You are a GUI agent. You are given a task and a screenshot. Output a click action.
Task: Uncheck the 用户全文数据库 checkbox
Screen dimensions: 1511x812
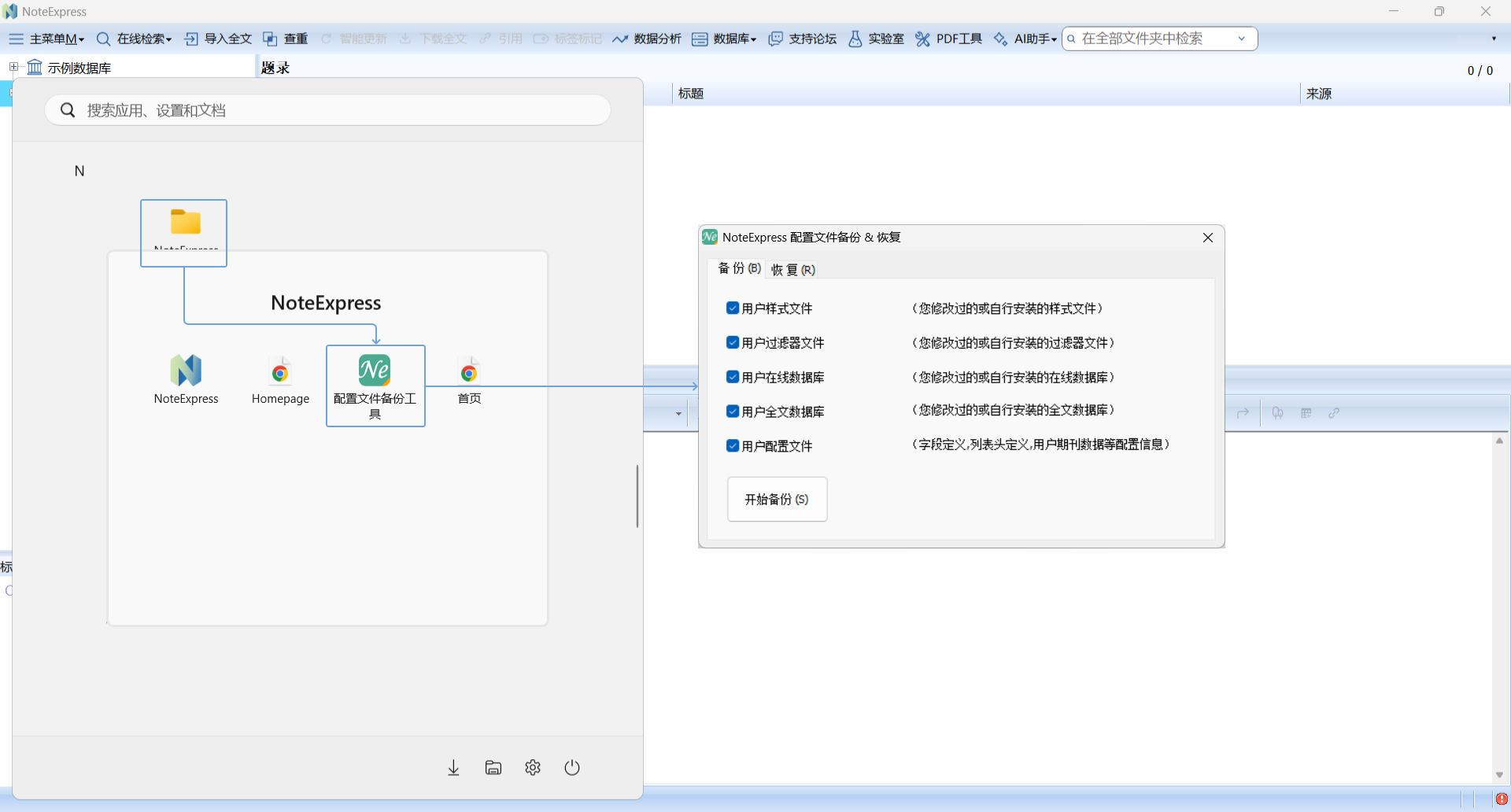pyautogui.click(x=733, y=411)
